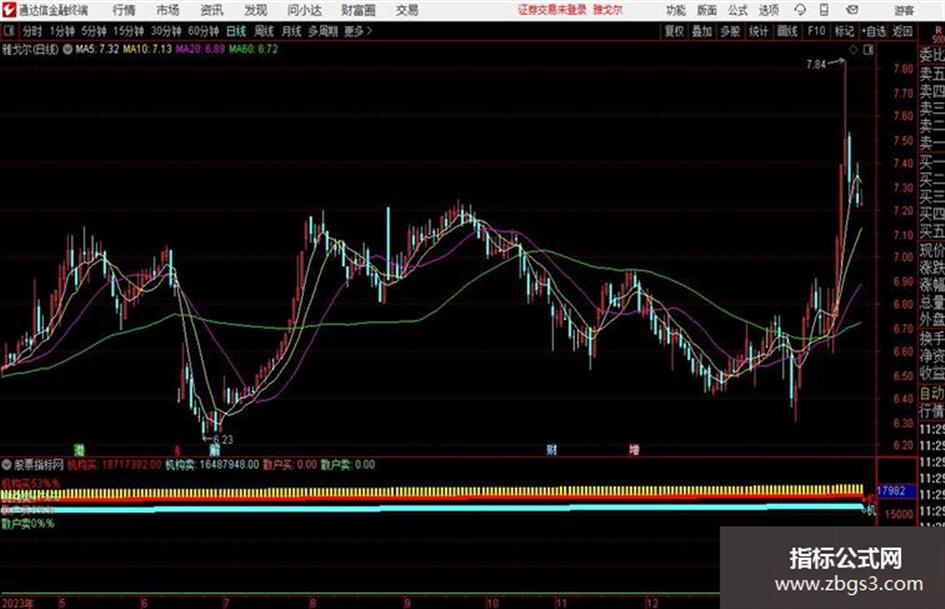Open the 资讯 menu
The image size is (945, 609).
pos(212,10)
